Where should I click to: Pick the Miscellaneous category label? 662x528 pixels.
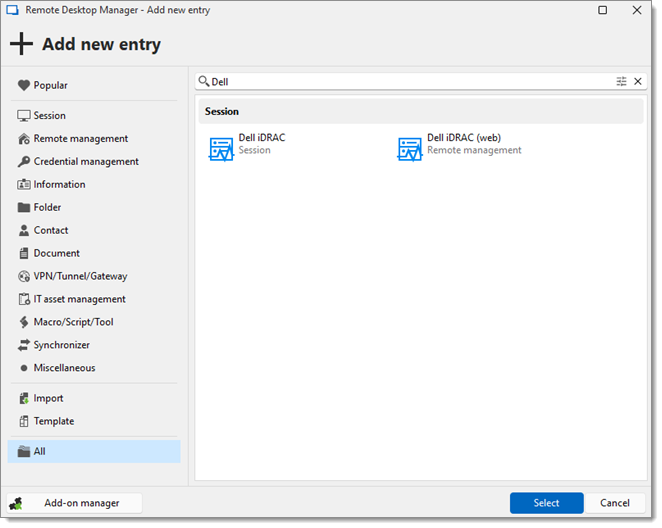(64, 368)
